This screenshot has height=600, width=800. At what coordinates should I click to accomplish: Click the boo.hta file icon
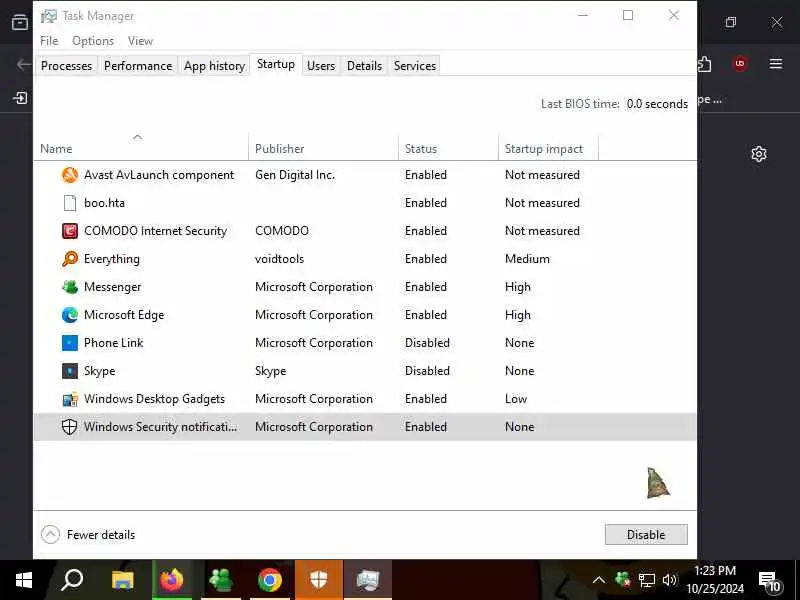pos(70,203)
